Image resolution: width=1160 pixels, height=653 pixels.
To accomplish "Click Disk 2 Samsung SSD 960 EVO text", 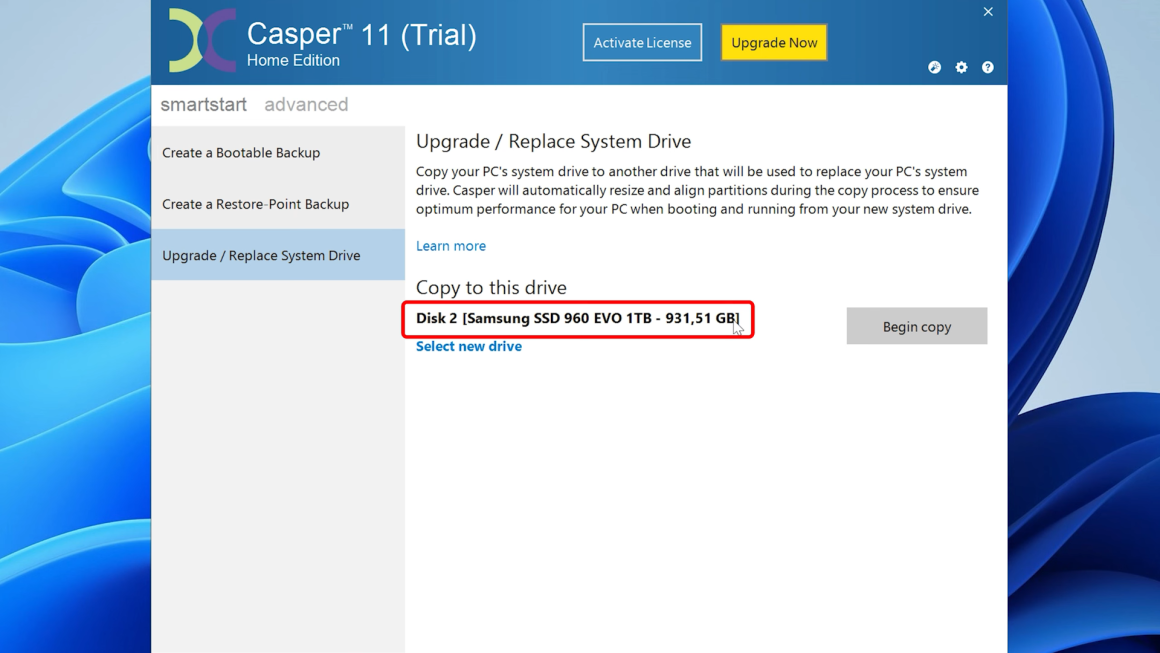I will pyautogui.click(x=577, y=318).
